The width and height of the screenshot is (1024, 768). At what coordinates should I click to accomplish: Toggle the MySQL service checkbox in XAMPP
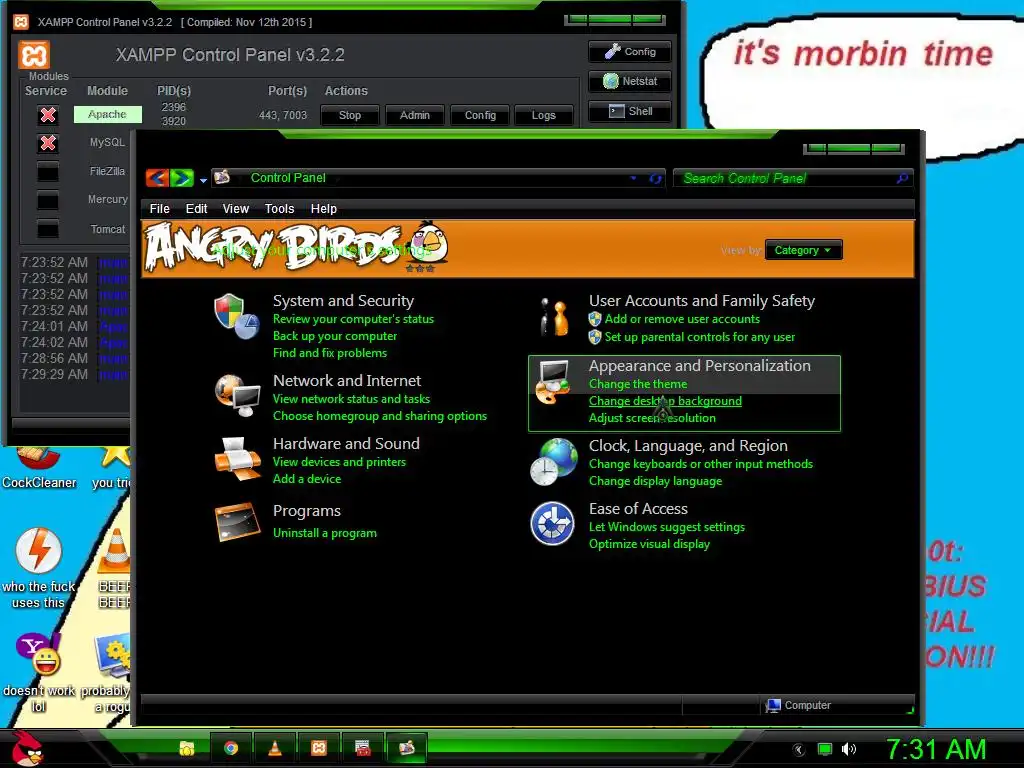(48, 143)
